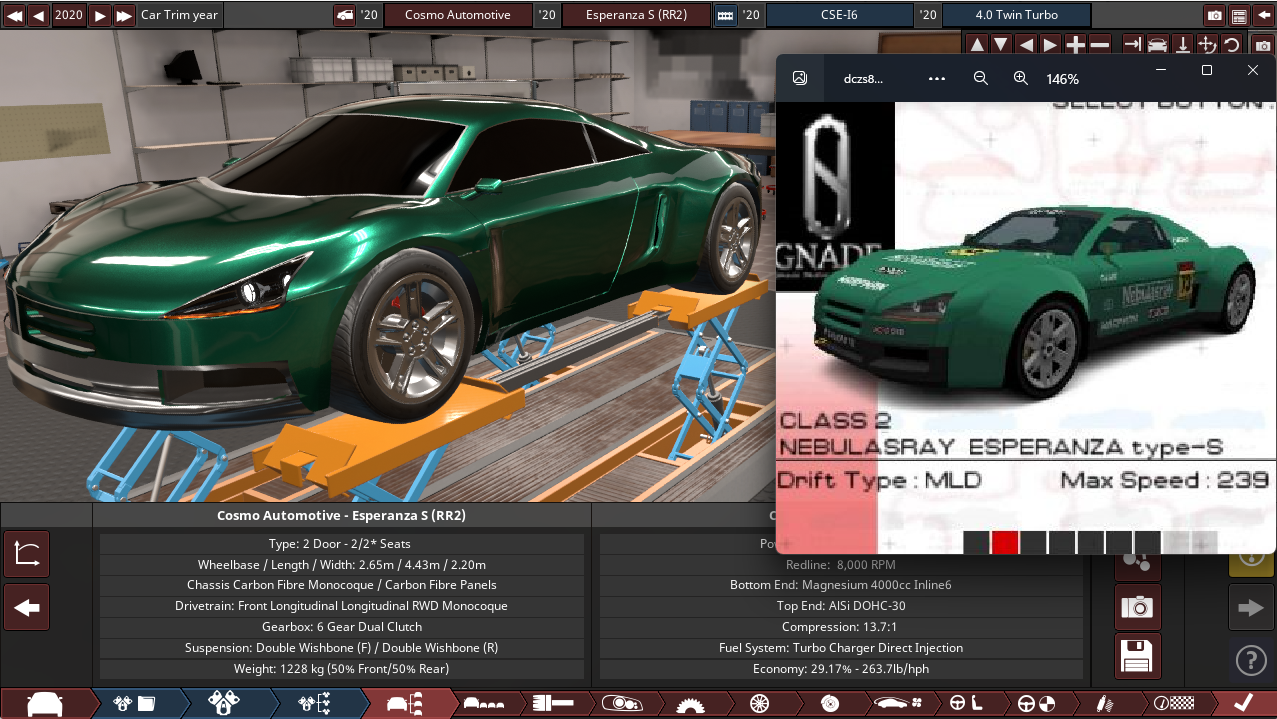The image size is (1277, 719).
Task: Open the three-dot menu in photo viewer
Action: coord(937,78)
